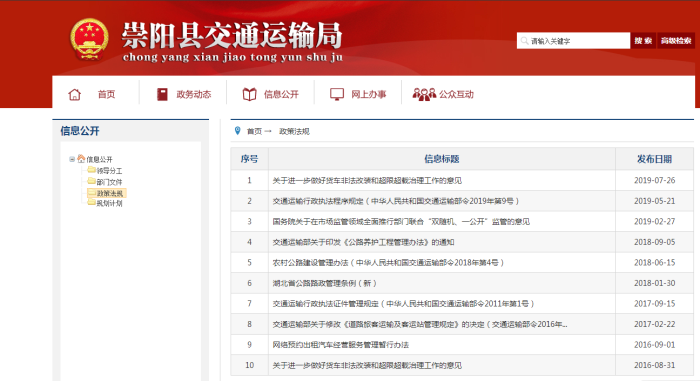Click the 信息公开 tree root house icon
The width and height of the screenshot is (700, 381).
pos(81,159)
